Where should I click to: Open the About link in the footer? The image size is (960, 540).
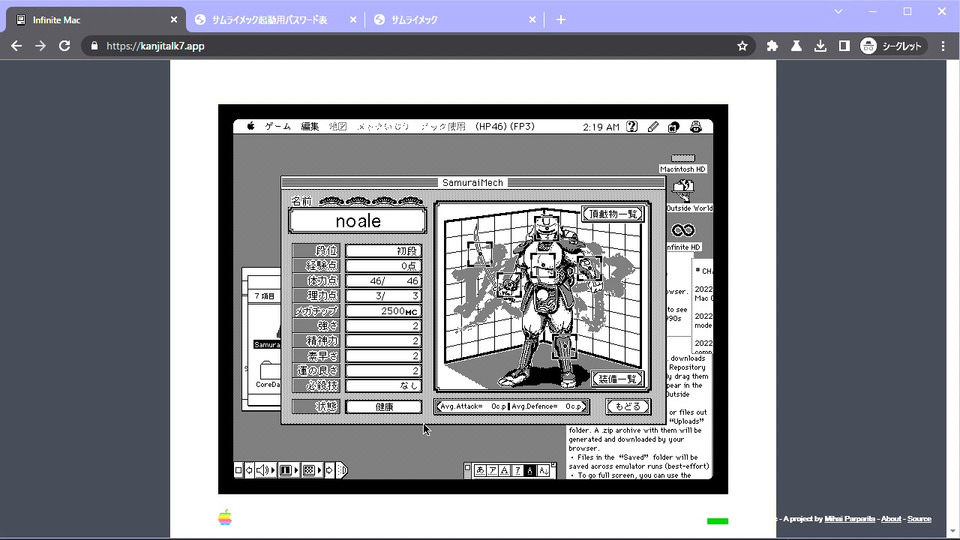891,519
